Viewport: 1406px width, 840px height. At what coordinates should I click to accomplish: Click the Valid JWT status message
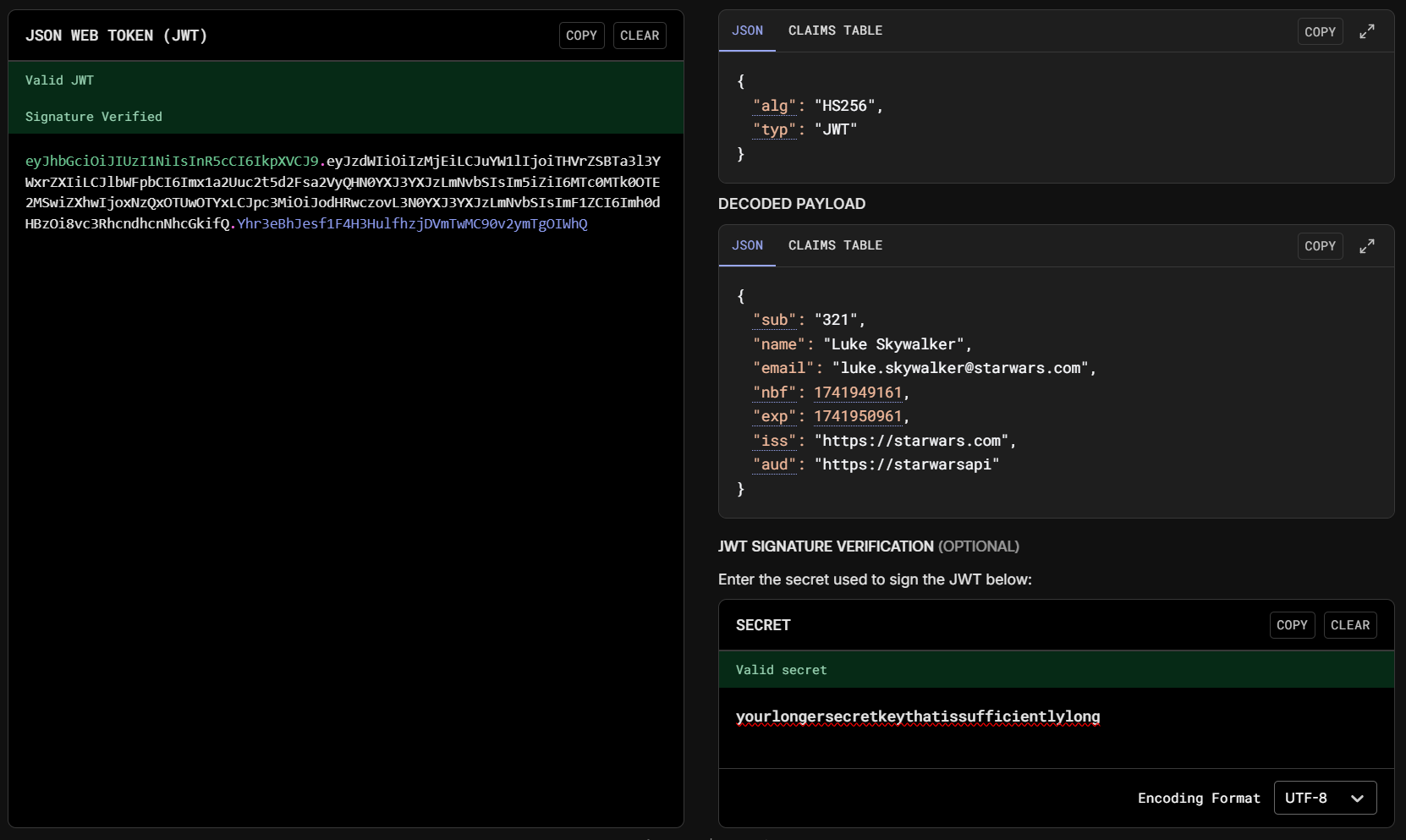coord(59,80)
